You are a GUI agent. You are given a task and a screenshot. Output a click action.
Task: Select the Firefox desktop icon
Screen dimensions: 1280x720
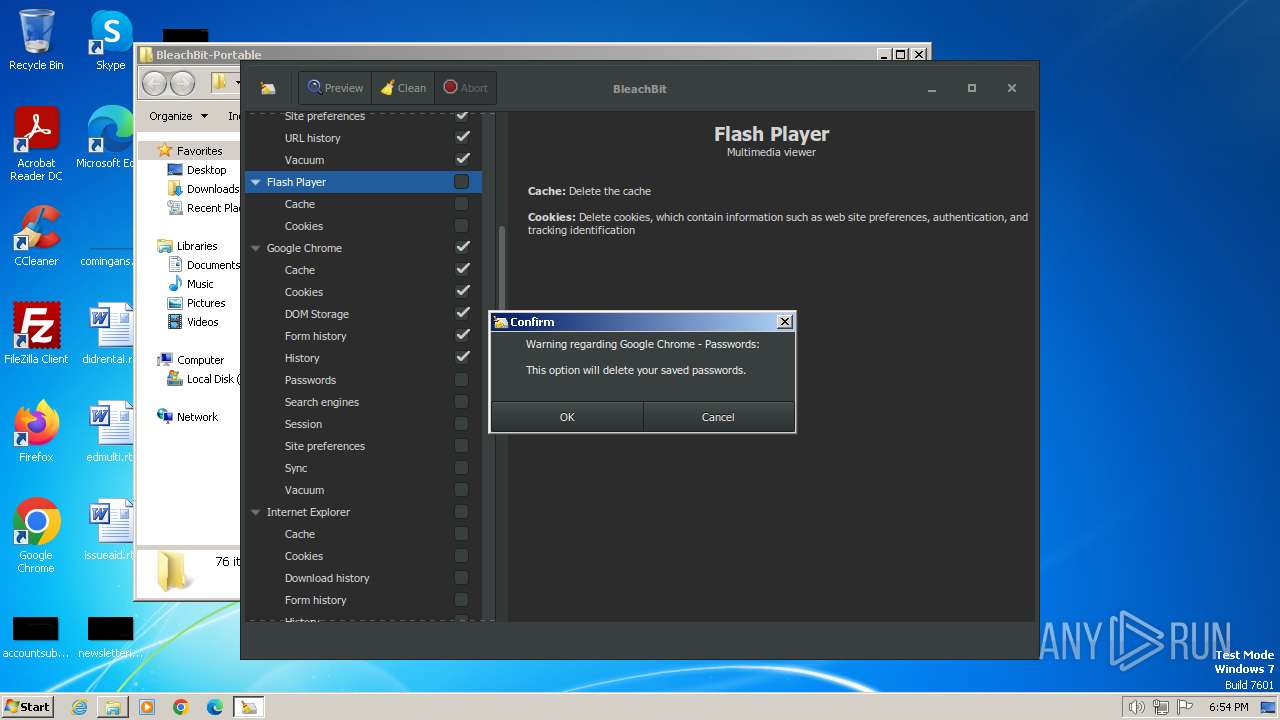tap(36, 432)
